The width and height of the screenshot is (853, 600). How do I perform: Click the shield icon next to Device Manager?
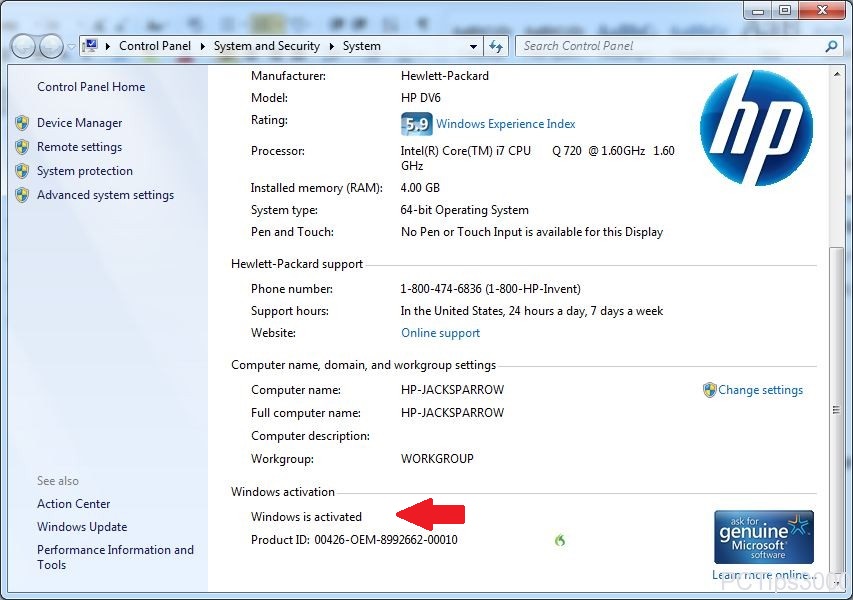[22, 123]
